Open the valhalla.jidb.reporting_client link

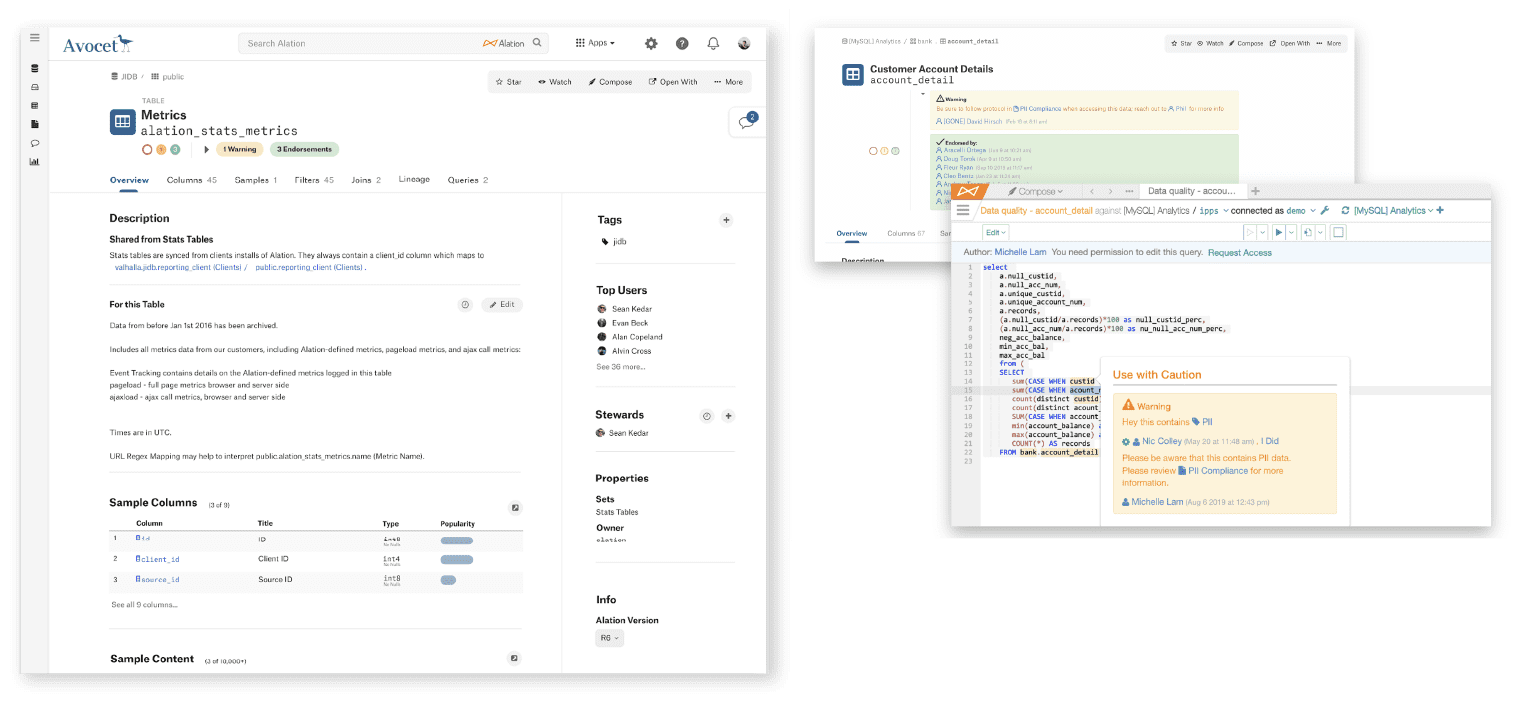tap(179, 268)
